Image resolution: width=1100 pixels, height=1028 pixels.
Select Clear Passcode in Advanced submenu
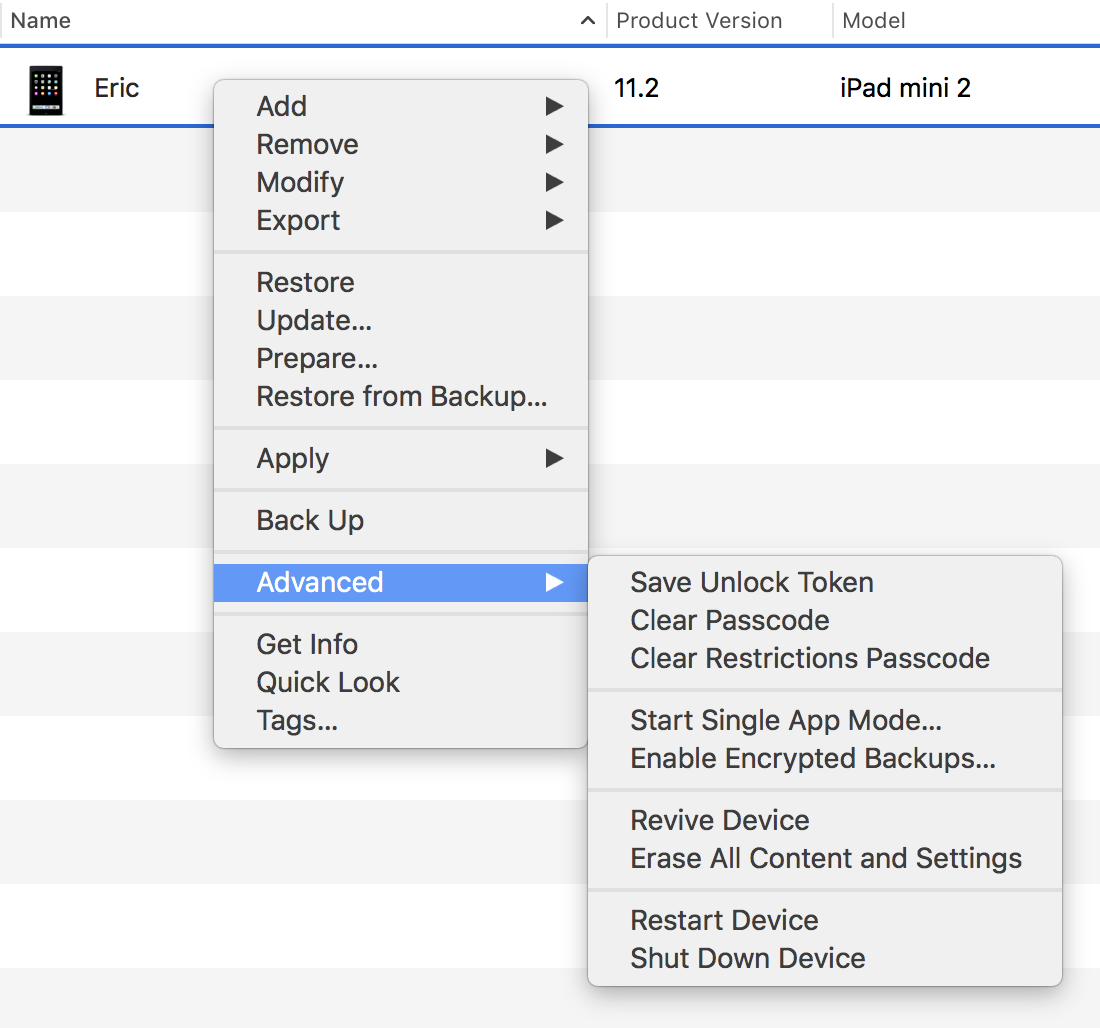tap(825, 620)
